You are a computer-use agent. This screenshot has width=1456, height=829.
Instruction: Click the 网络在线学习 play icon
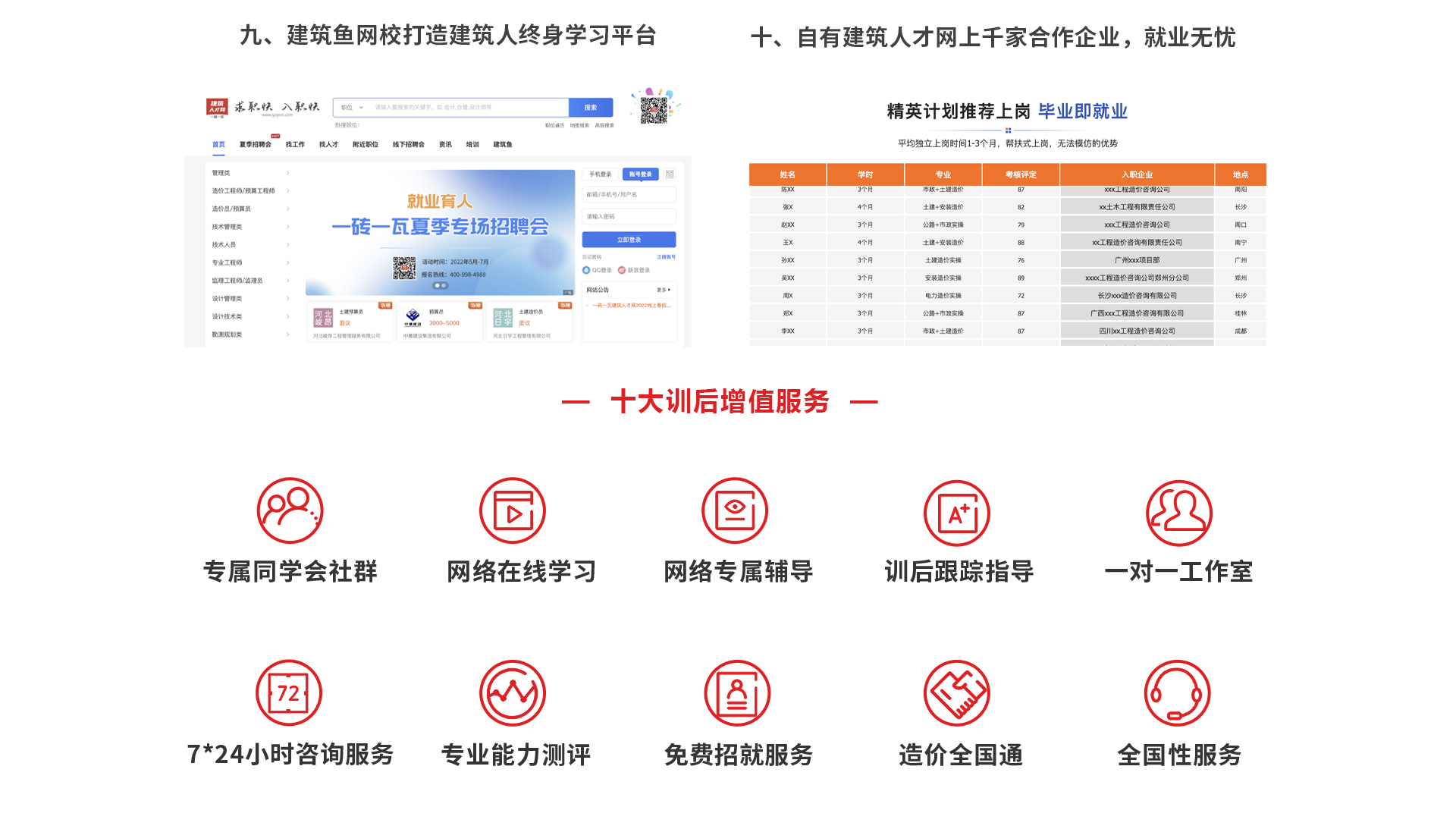click(512, 510)
